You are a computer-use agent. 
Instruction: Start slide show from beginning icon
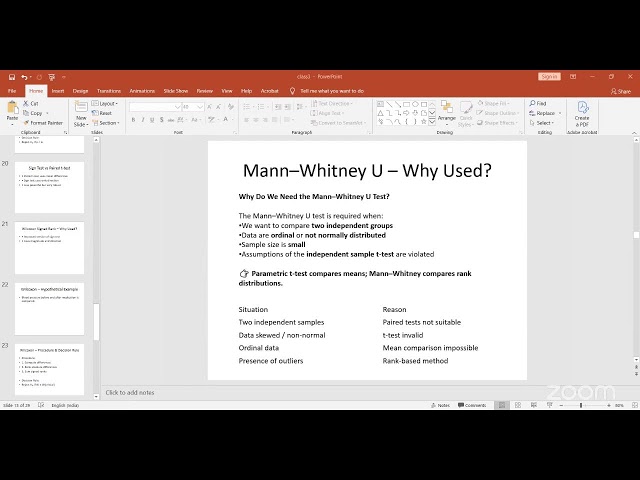[51, 77]
